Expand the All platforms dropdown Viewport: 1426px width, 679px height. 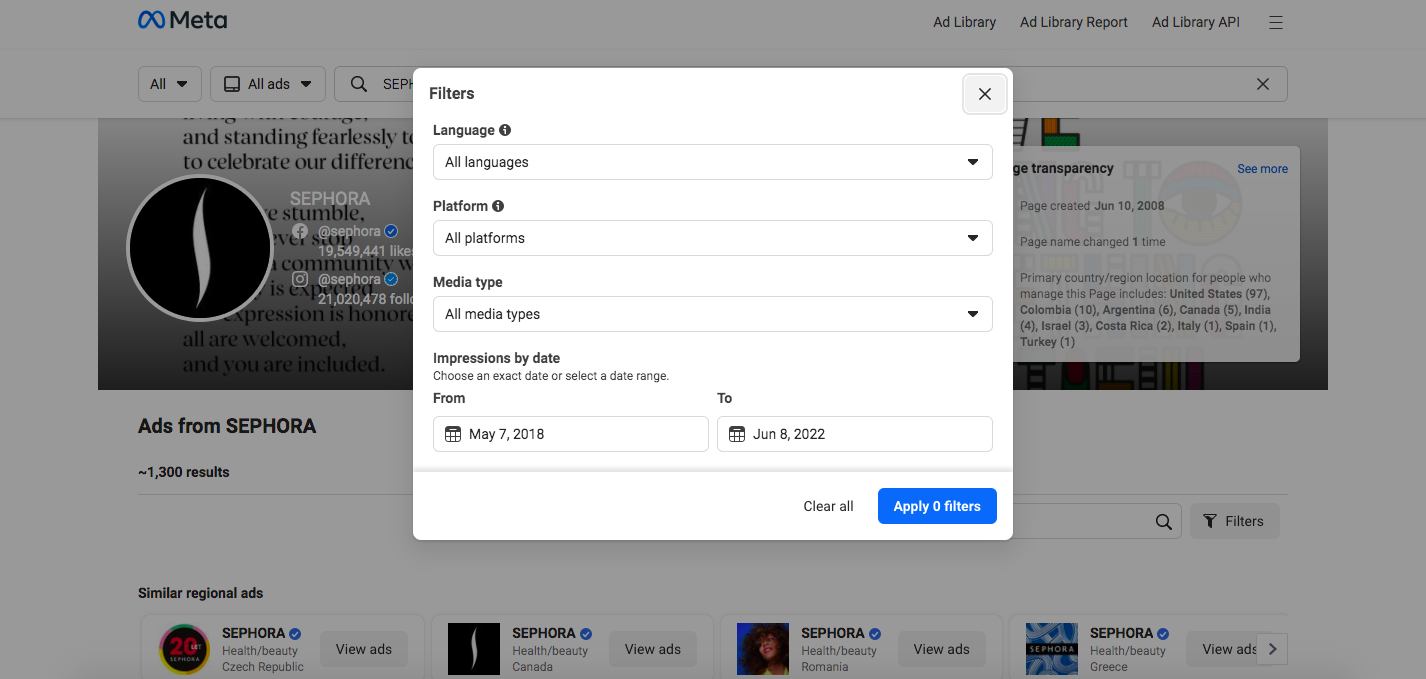tap(712, 238)
